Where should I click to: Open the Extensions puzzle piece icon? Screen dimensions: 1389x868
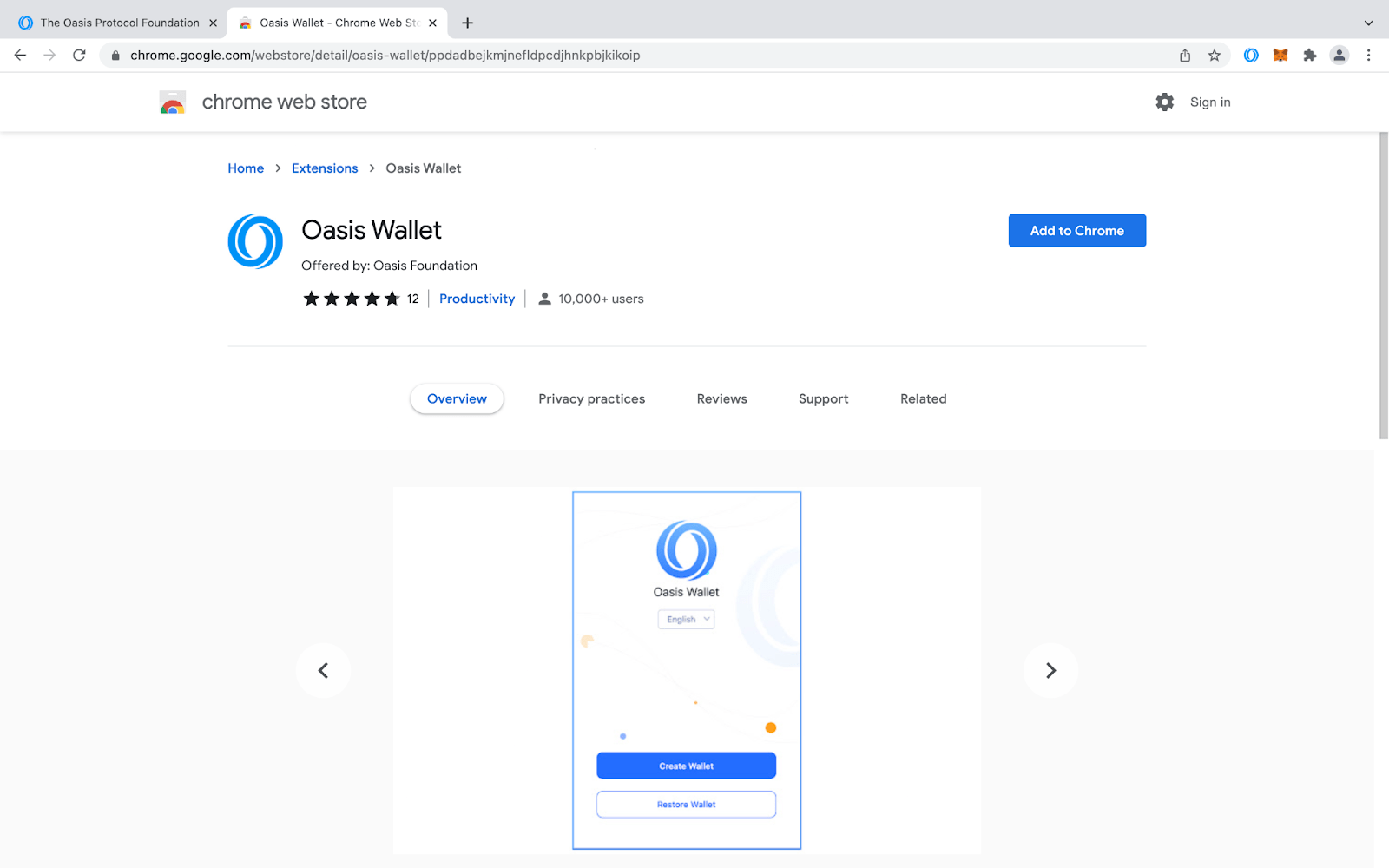click(x=1310, y=55)
